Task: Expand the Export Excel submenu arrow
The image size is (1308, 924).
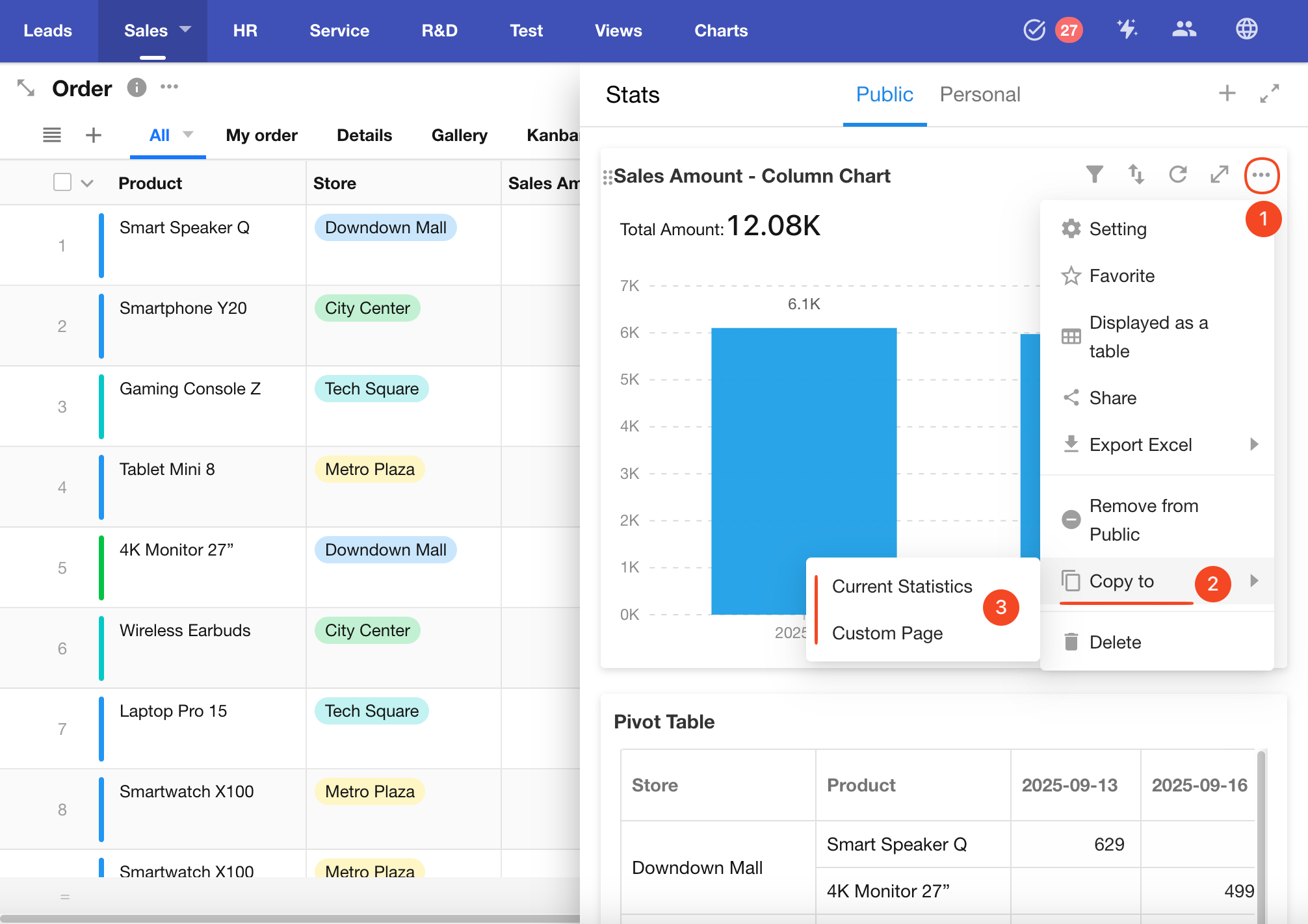Action: tap(1254, 444)
